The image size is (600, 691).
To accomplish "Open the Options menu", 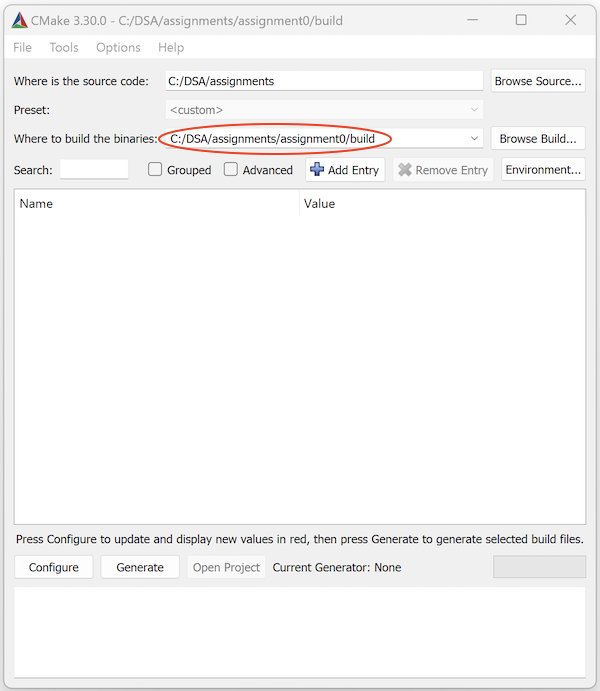I will point(118,47).
